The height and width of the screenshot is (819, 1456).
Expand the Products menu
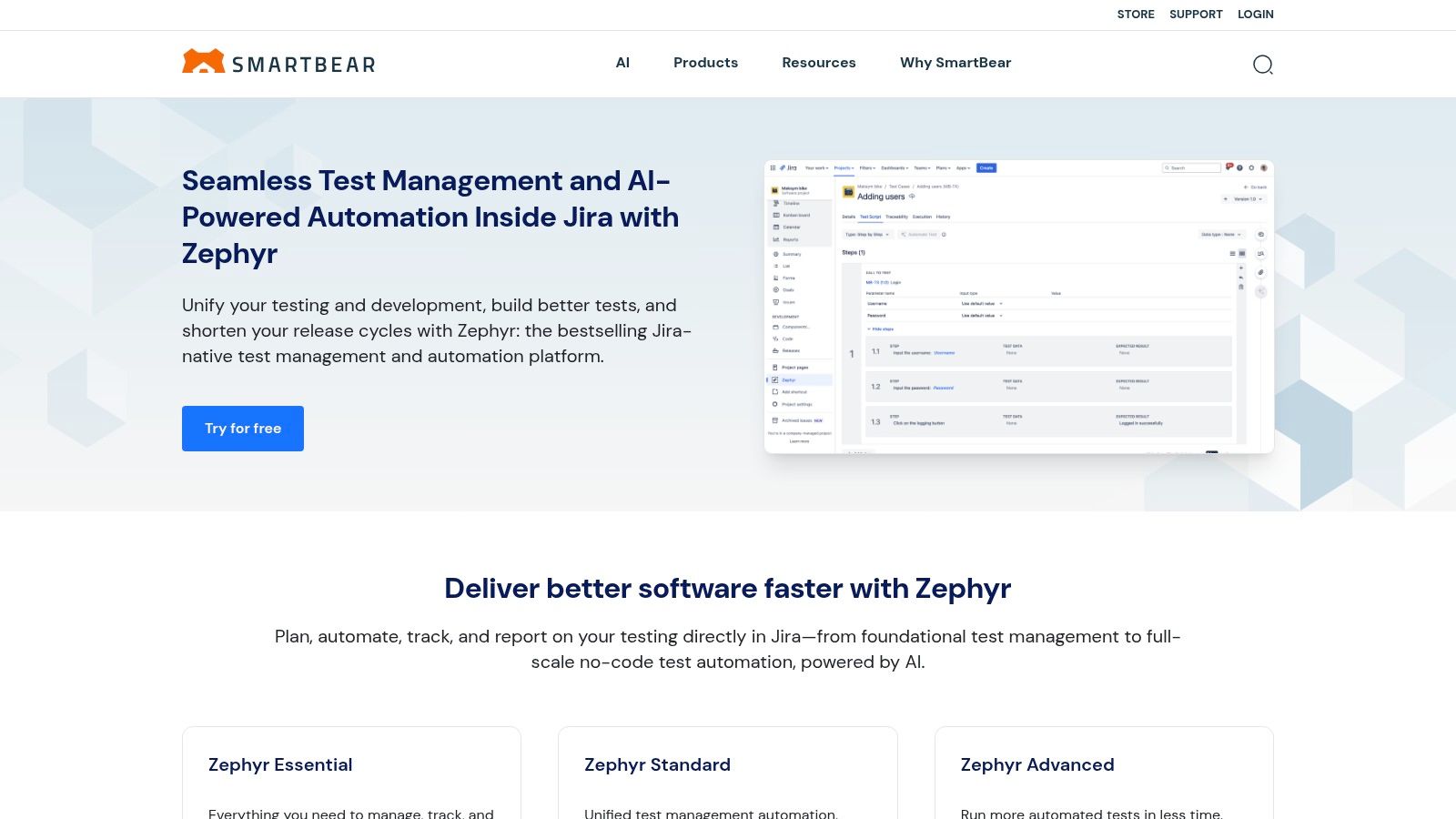tap(706, 63)
